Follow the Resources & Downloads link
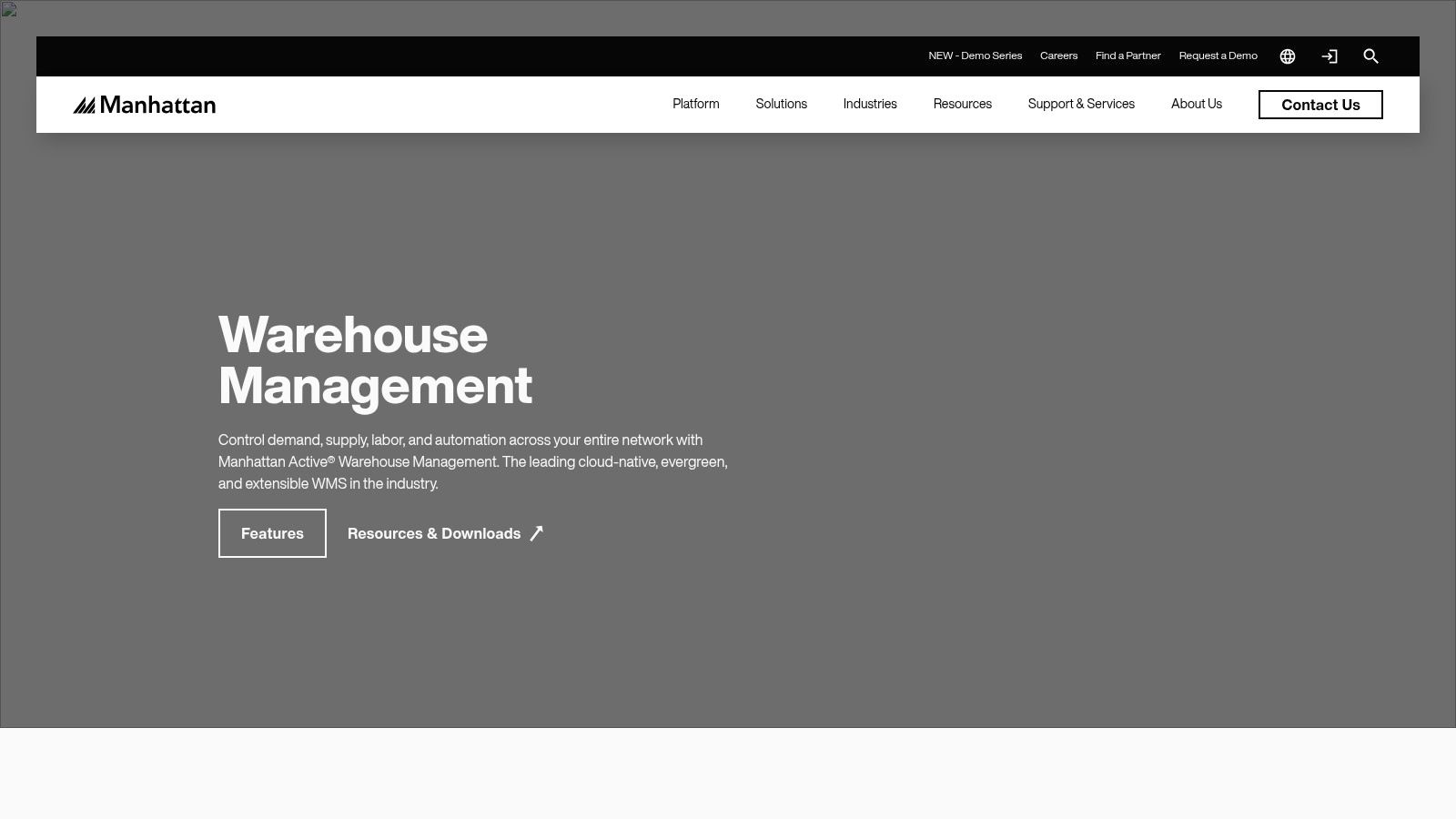The image size is (1456, 819). click(x=445, y=533)
